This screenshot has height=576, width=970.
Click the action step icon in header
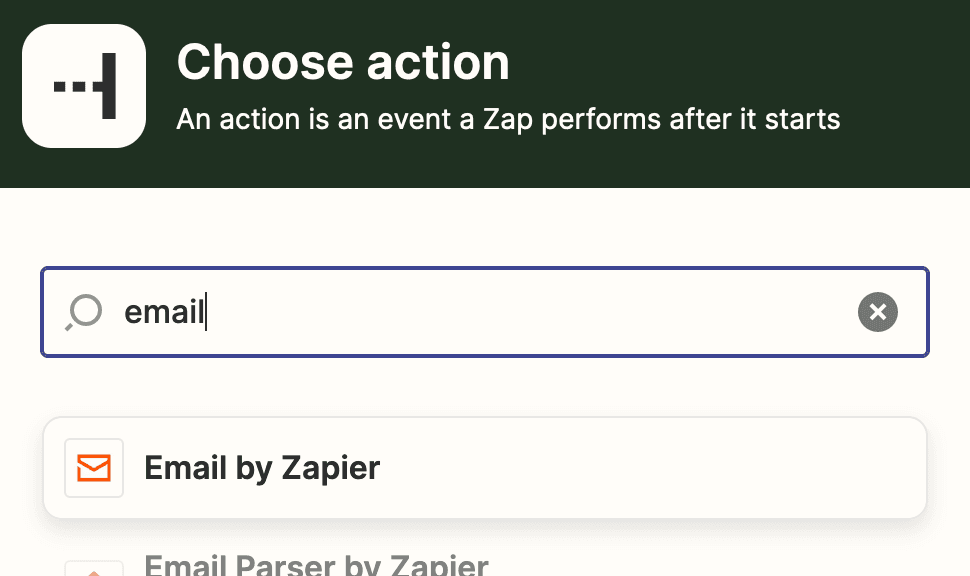(x=84, y=86)
